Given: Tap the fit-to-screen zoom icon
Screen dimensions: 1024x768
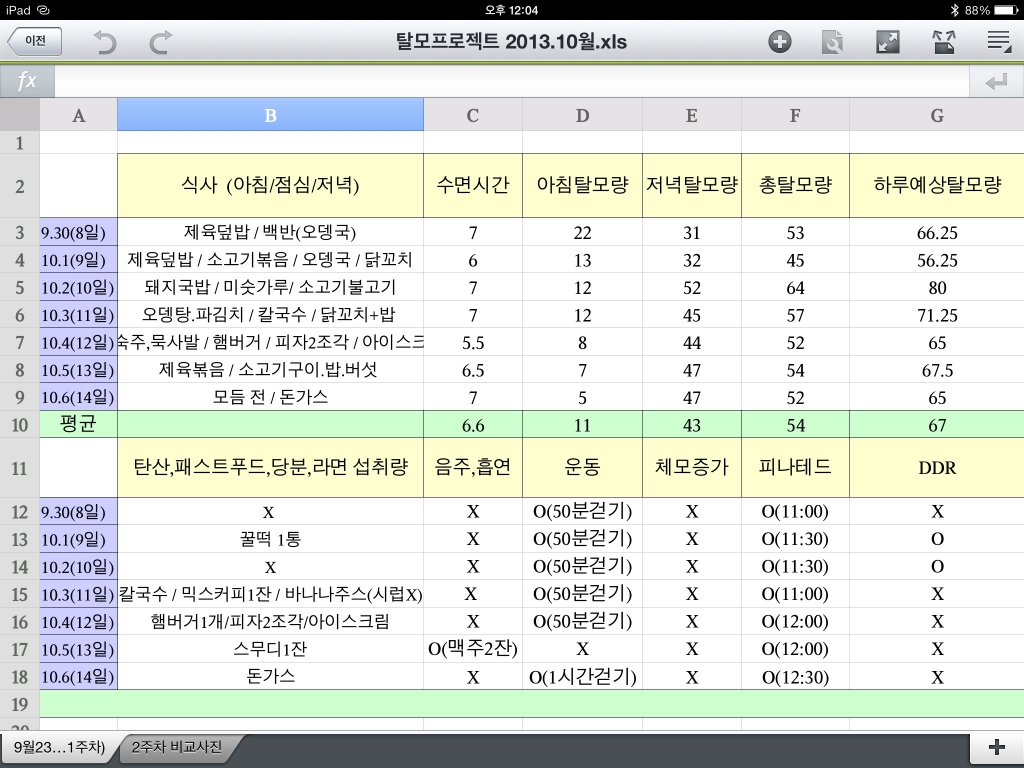Looking at the screenshot, I should pyautogui.click(x=944, y=42).
